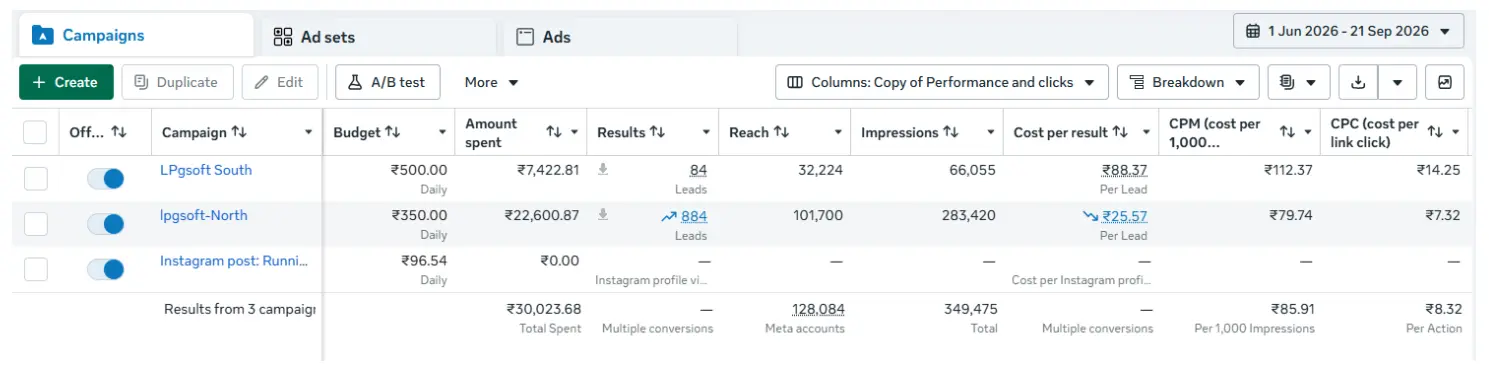The height and width of the screenshot is (371, 1489).
Task: Click the 349,475 total impressions value
Action: [971, 309]
